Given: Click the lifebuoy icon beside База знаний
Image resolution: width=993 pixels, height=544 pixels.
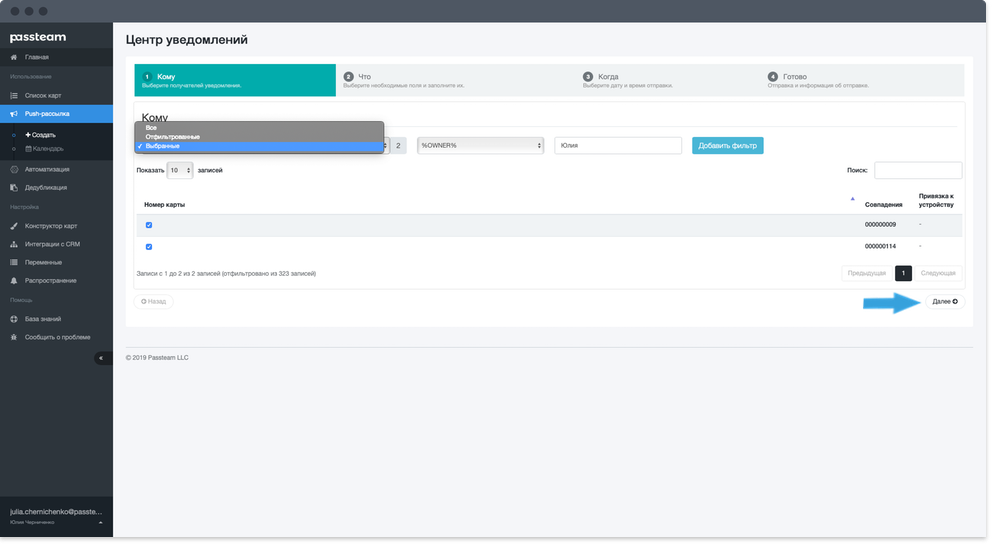Looking at the screenshot, I should [x=14, y=319].
